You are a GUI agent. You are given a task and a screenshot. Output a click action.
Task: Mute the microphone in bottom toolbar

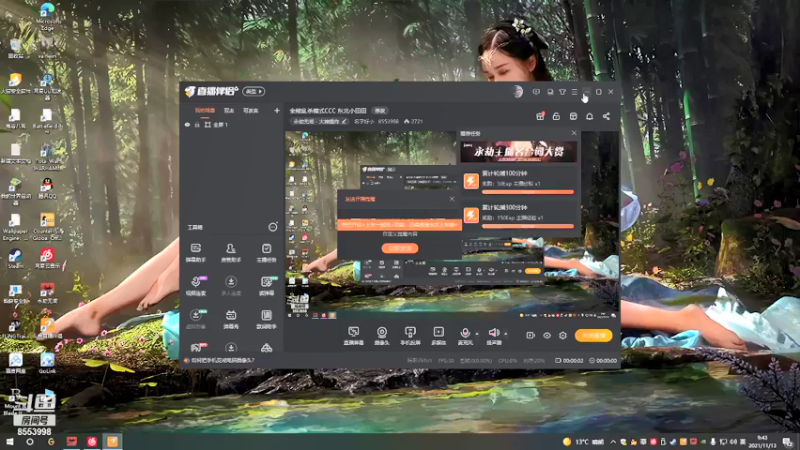coord(465,336)
